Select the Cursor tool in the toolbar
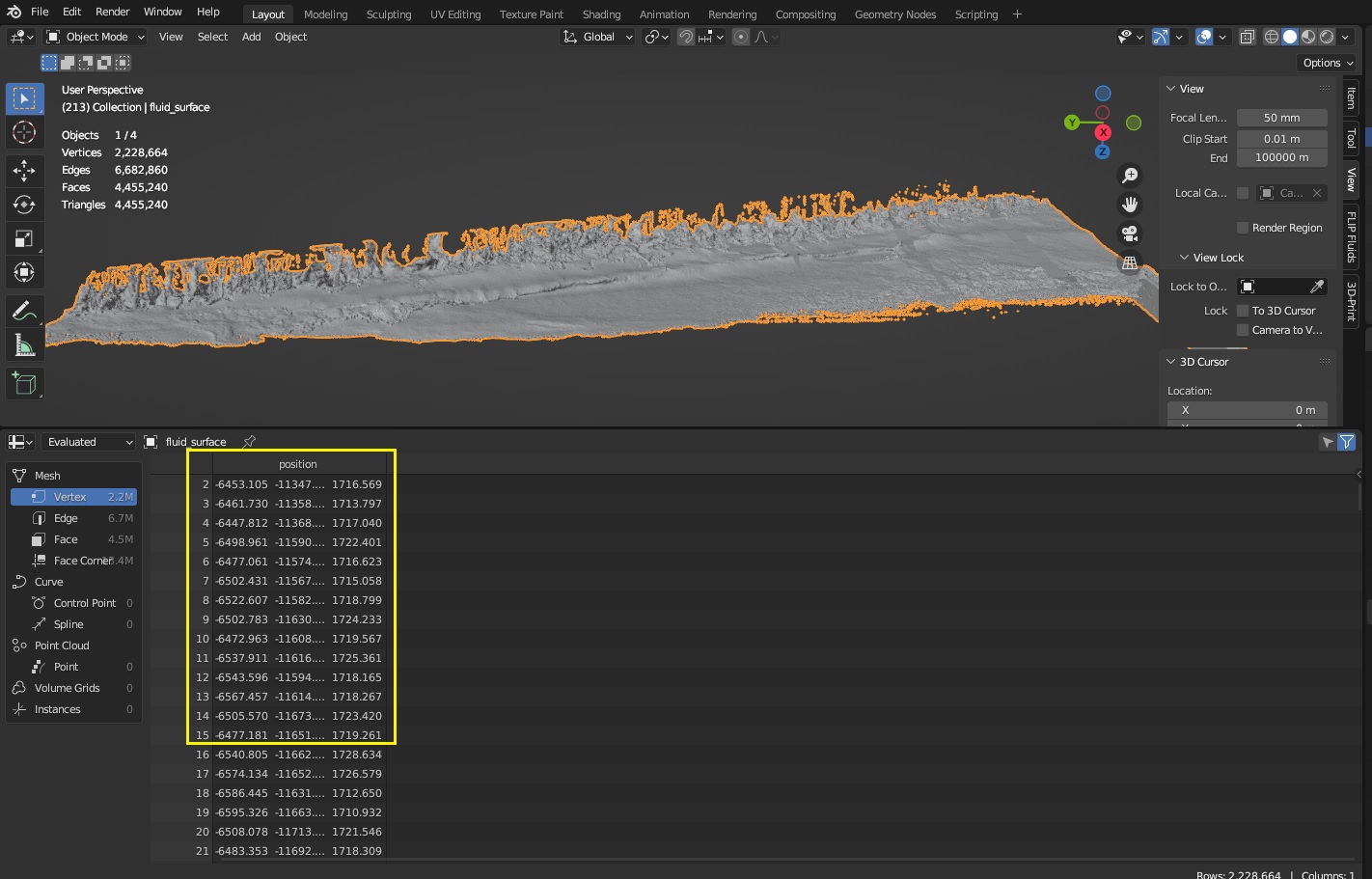The image size is (1372, 879). tap(24, 132)
